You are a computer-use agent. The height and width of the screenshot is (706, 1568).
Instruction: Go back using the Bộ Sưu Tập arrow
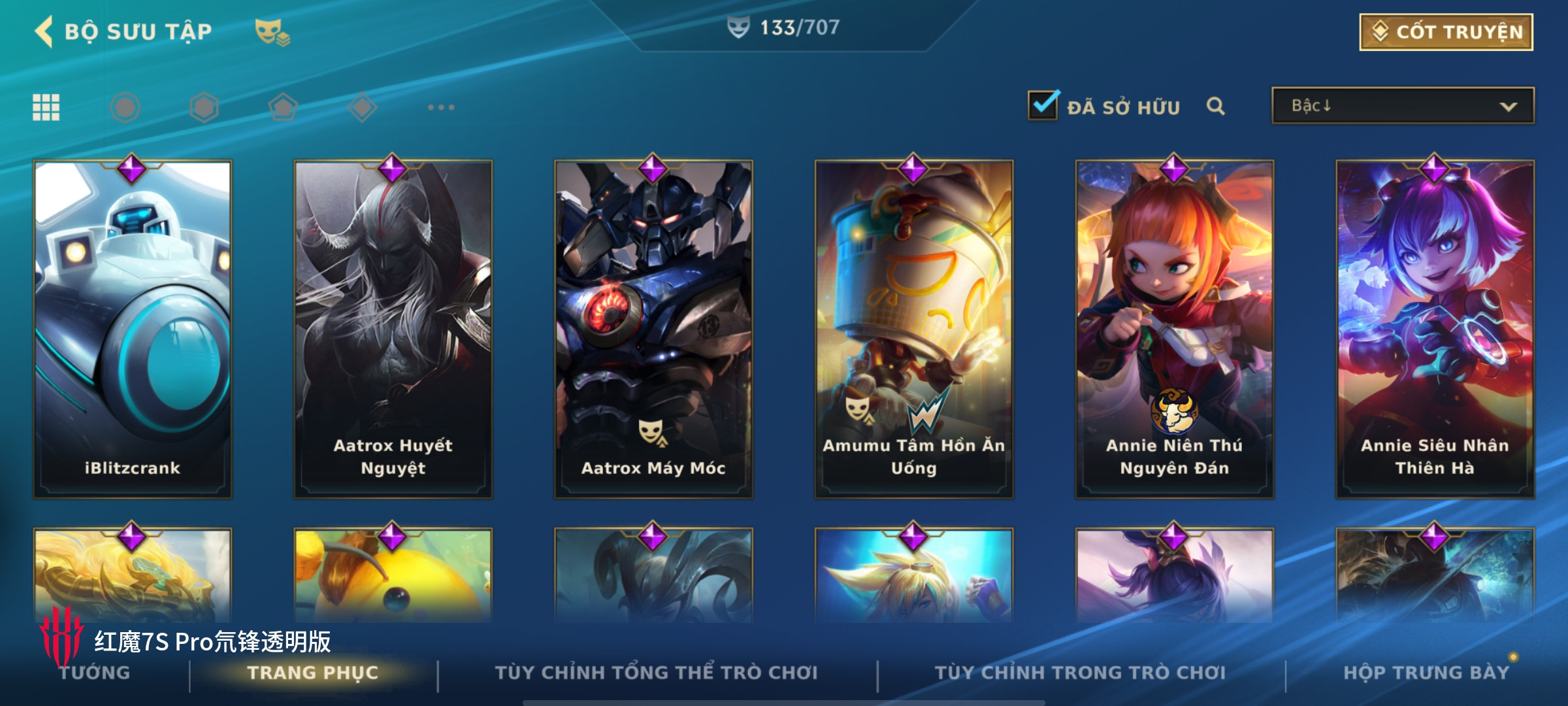tap(43, 31)
